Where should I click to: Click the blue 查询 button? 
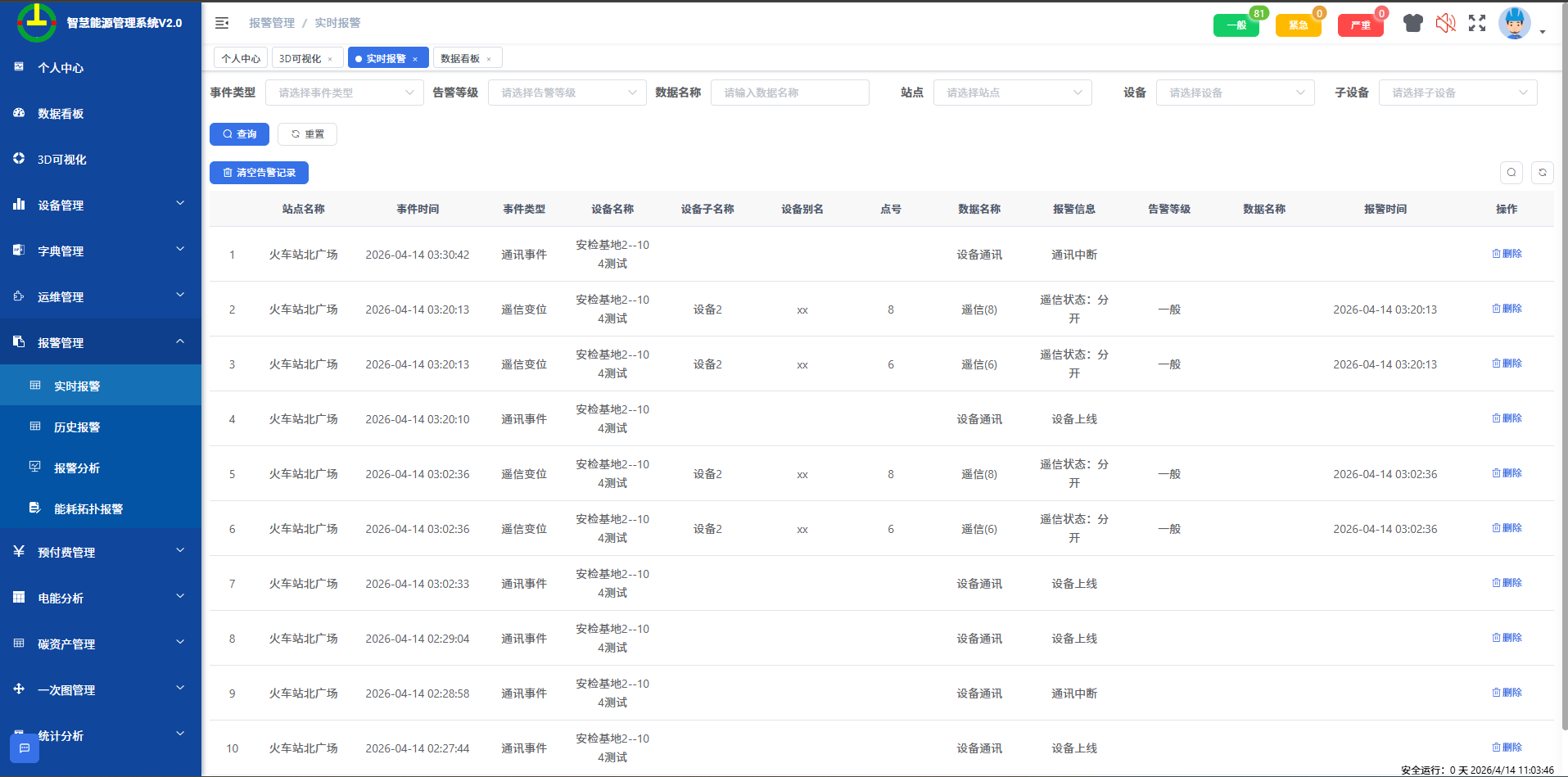239,134
